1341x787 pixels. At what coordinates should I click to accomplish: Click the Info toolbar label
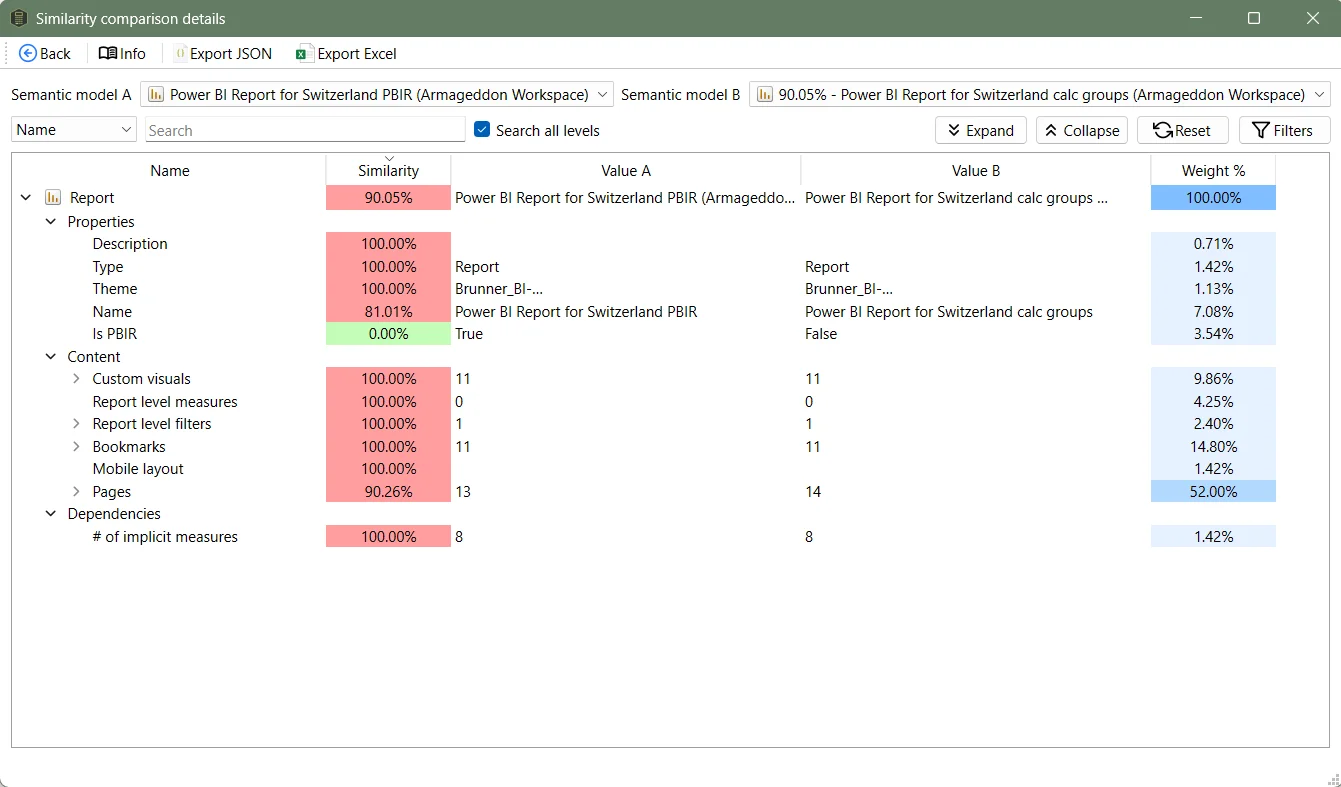tap(133, 54)
